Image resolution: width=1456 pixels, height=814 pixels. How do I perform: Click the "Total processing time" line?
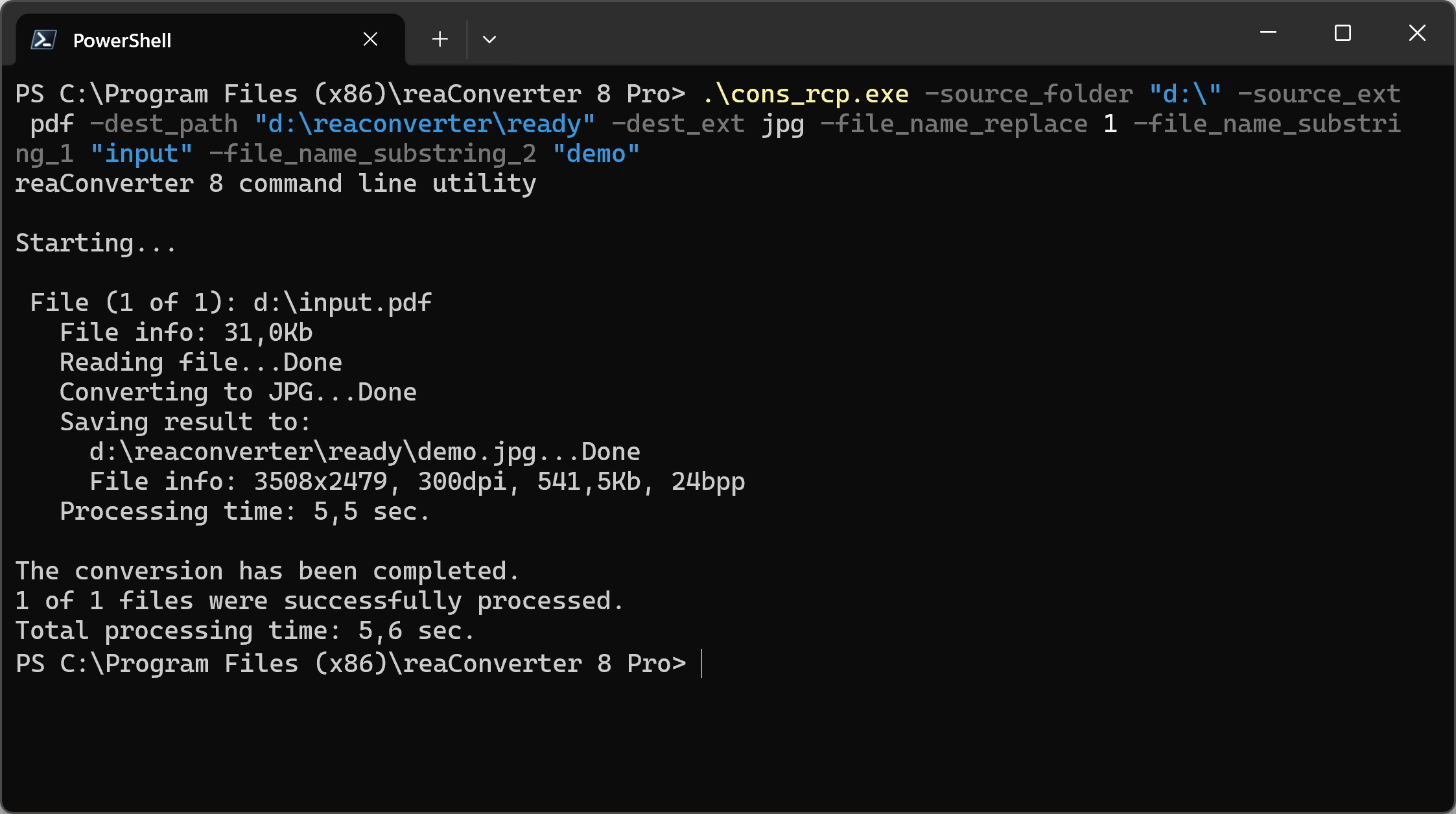244,631
